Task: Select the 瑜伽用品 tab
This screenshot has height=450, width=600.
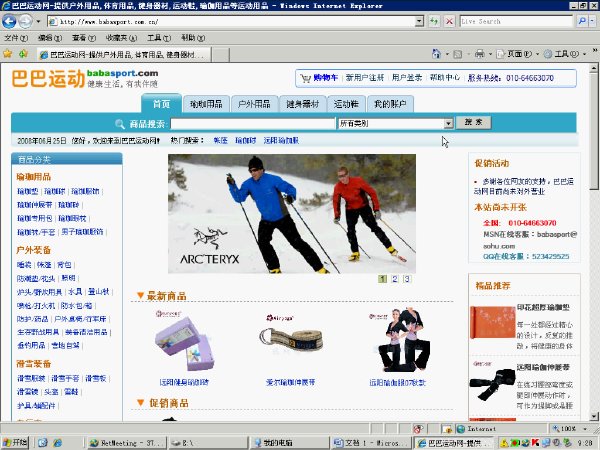Action: [x=206, y=104]
